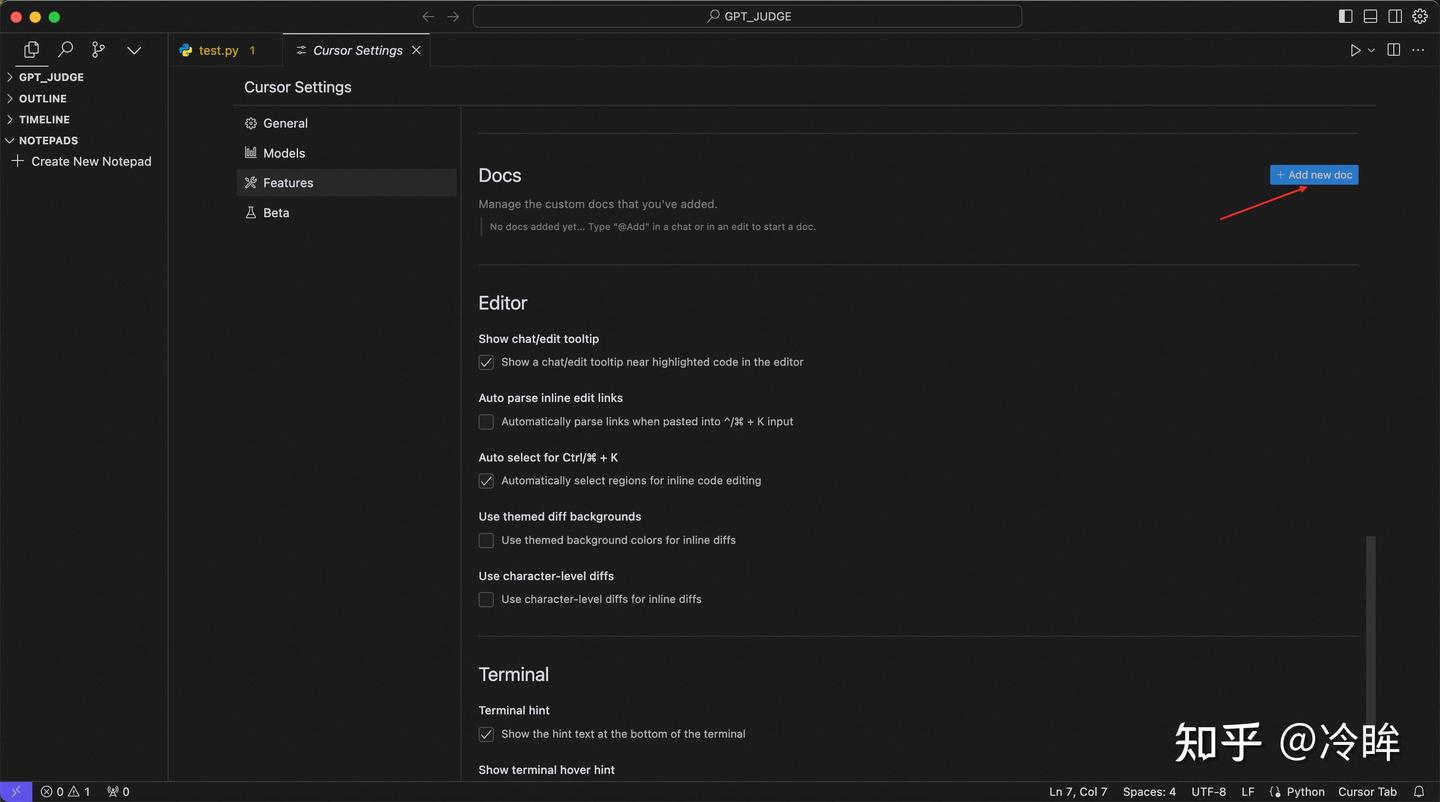The width and height of the screenshot is (1440, 802).
Task: Select Features settings category
Action: pos(346,183)
